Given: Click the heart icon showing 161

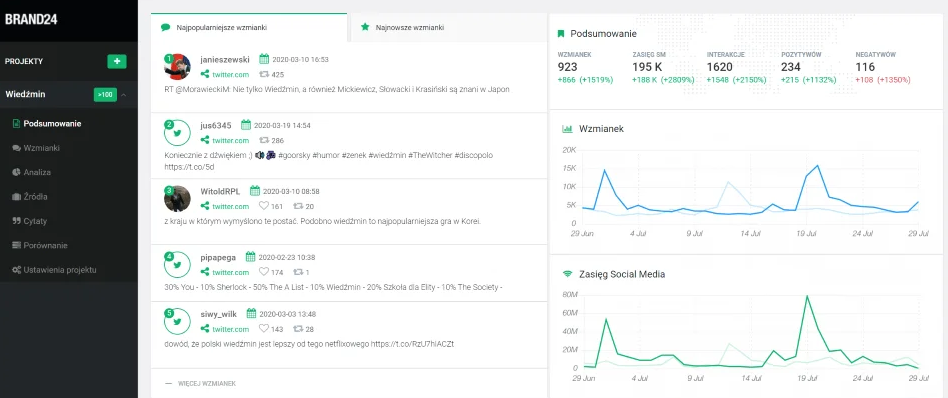Looking at the screenshot, I should click(264, 206).
